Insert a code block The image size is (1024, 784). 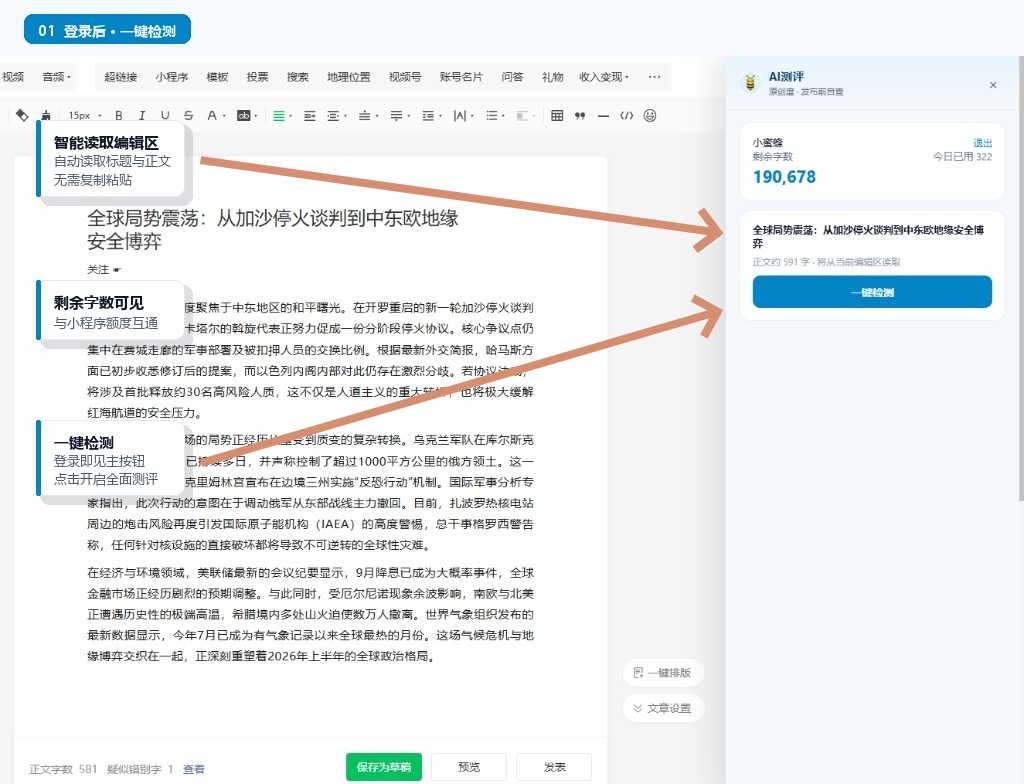pos(626,116)
